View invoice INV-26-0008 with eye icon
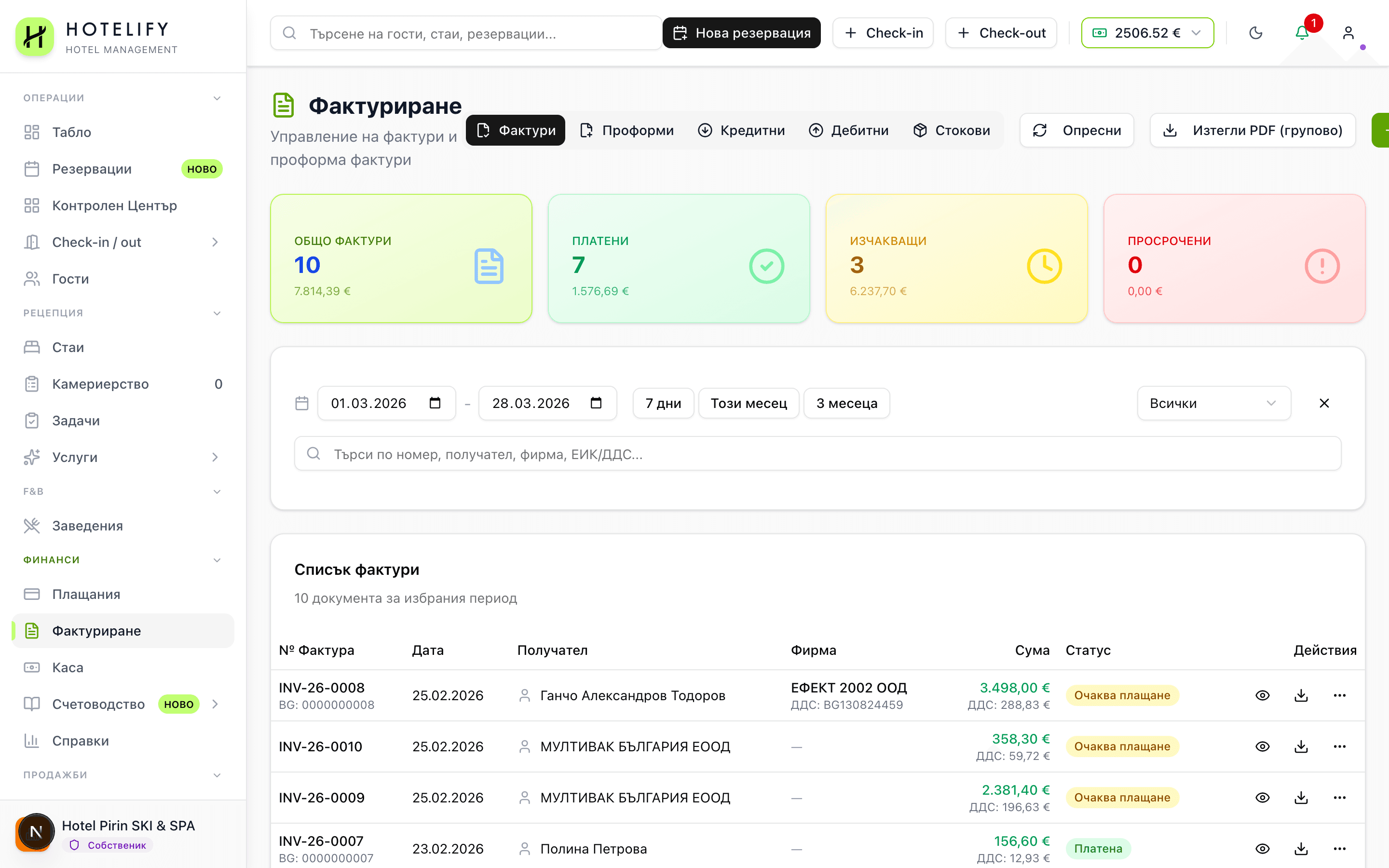Viewport: 1389px width, 868px height. click(1262, 695)
